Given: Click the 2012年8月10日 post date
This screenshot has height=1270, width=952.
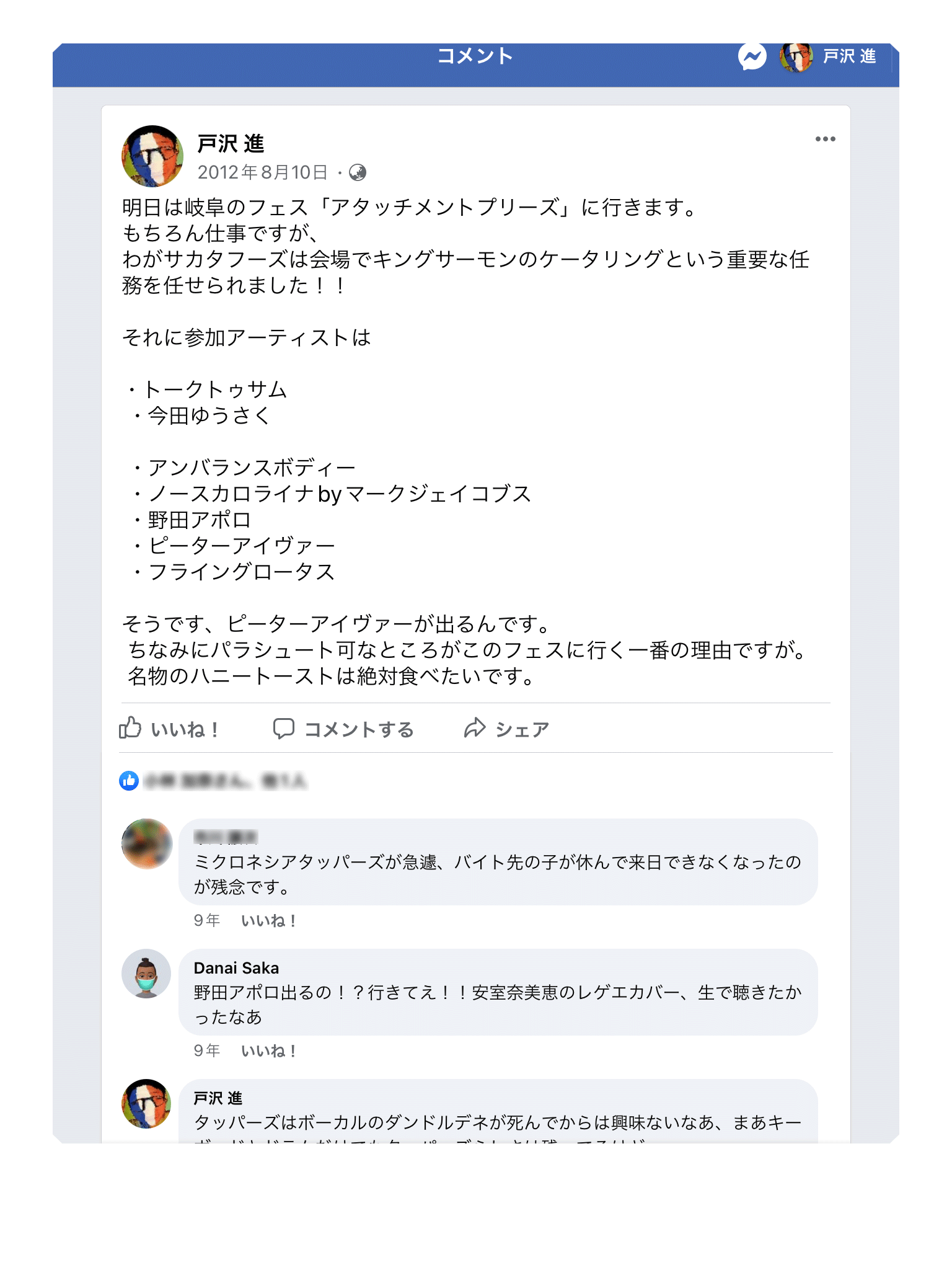Looking at the screenshot, I should click(262, 172).
